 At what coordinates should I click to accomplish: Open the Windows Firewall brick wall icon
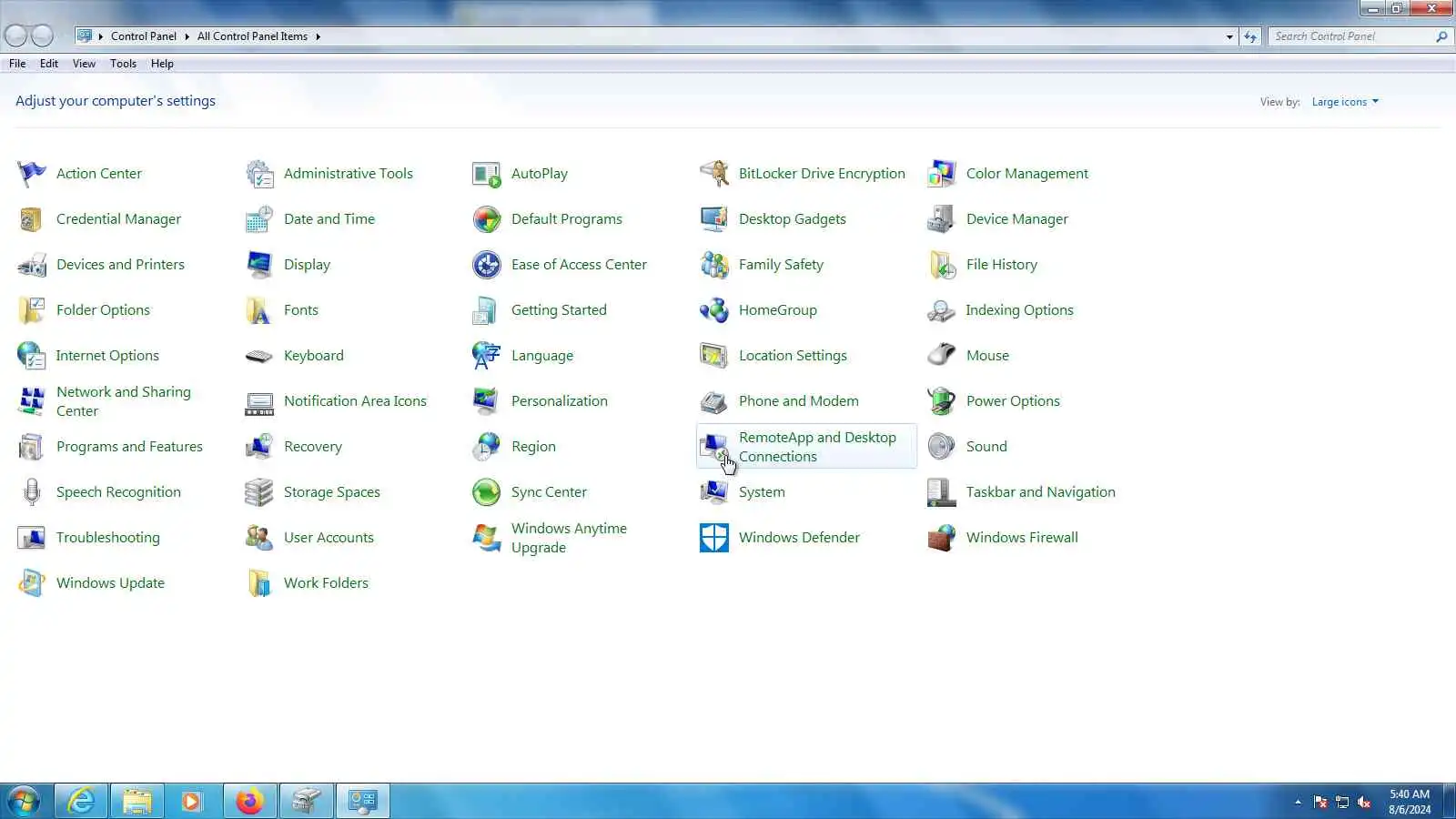[942, 537]
